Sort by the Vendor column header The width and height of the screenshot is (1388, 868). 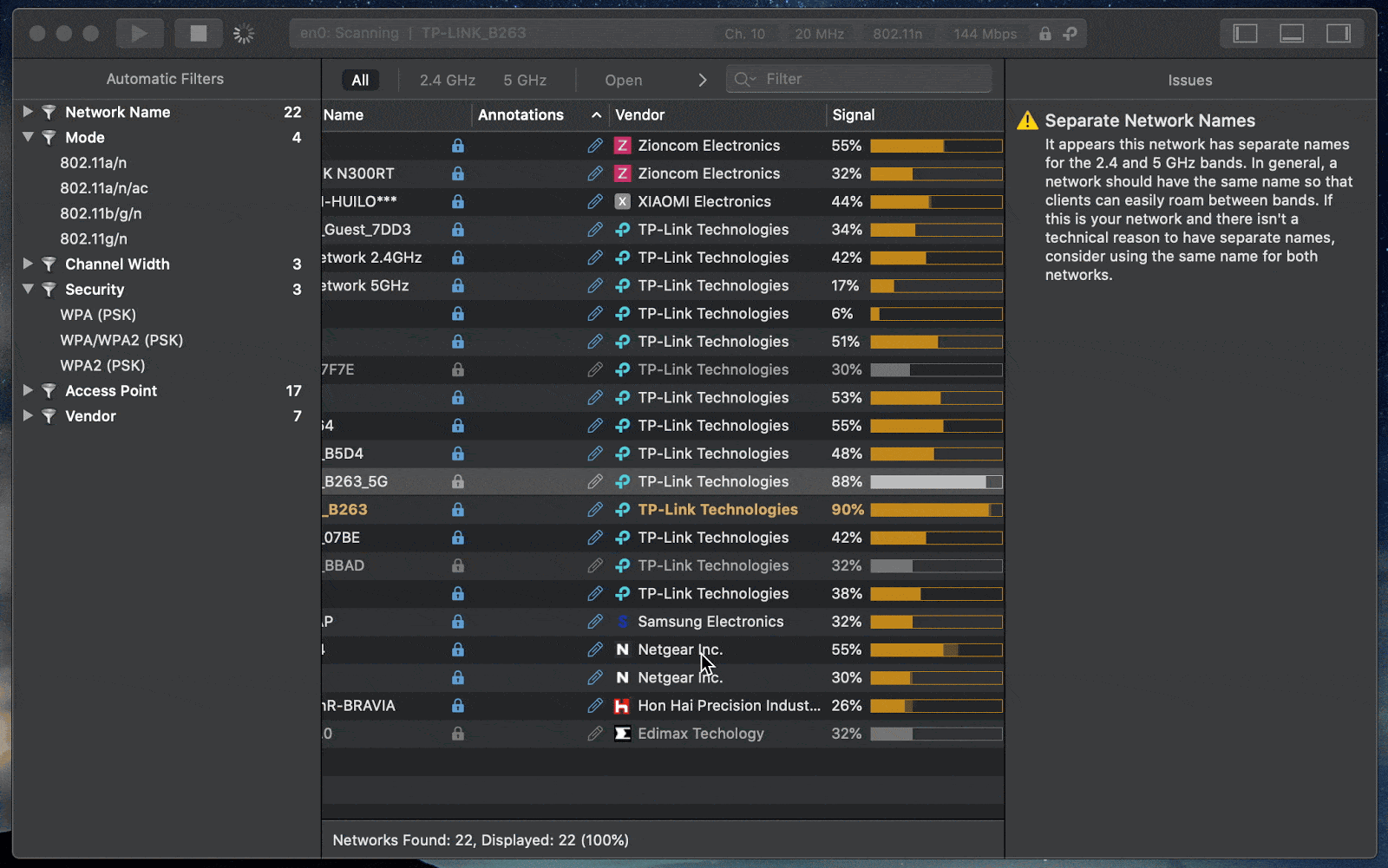coord(640,114)
